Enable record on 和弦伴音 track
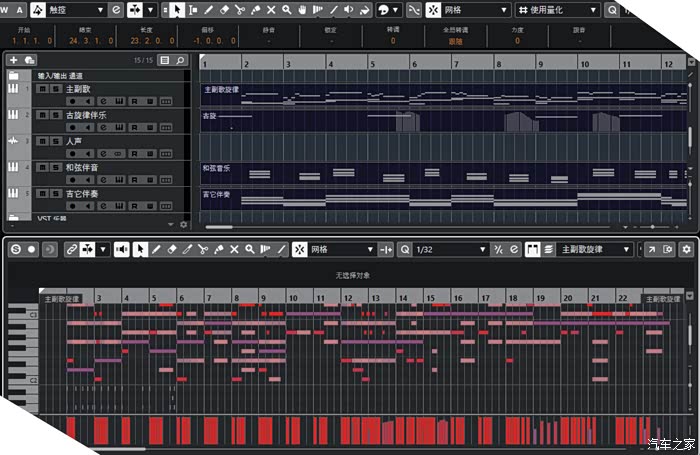The image size is (700, 455). [74, 180]
